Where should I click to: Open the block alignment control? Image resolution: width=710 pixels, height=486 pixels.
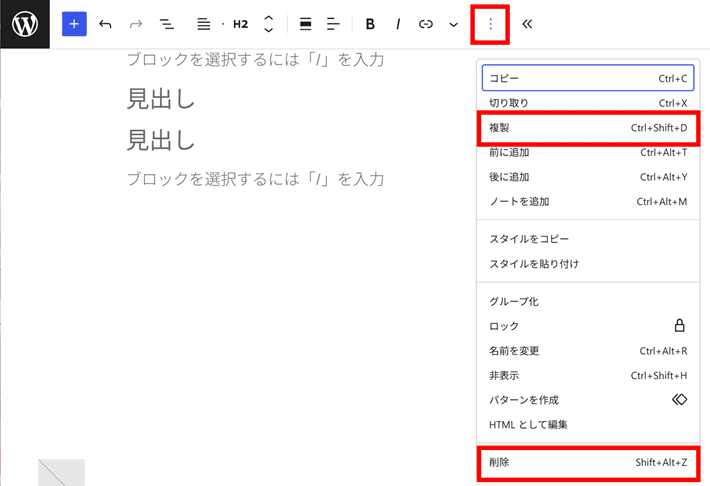[x=306, y=24]
